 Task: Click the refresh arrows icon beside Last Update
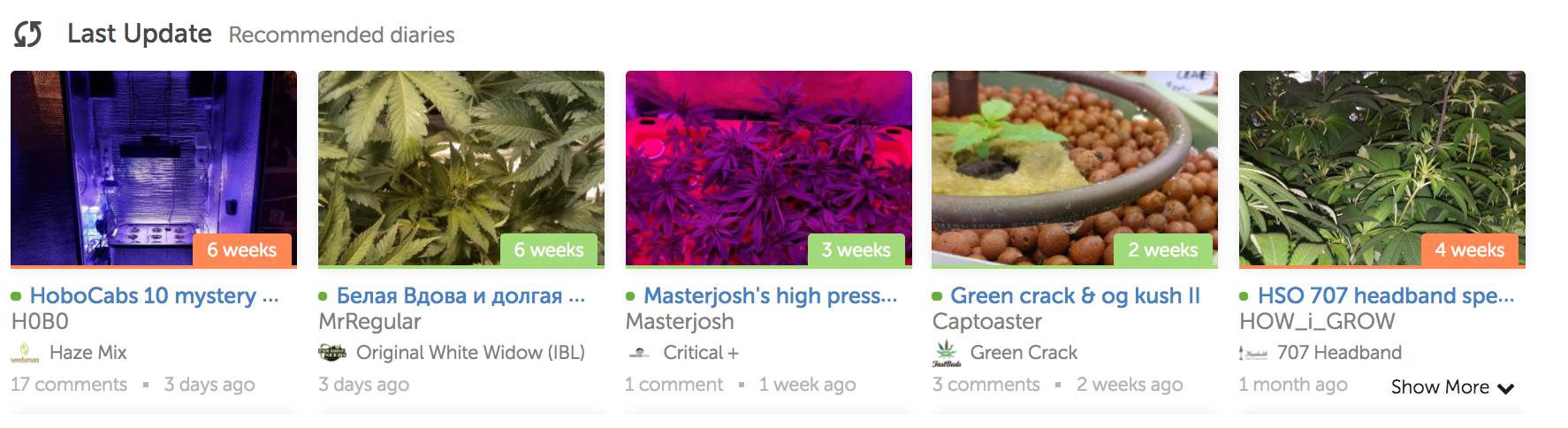click(28, 34)
